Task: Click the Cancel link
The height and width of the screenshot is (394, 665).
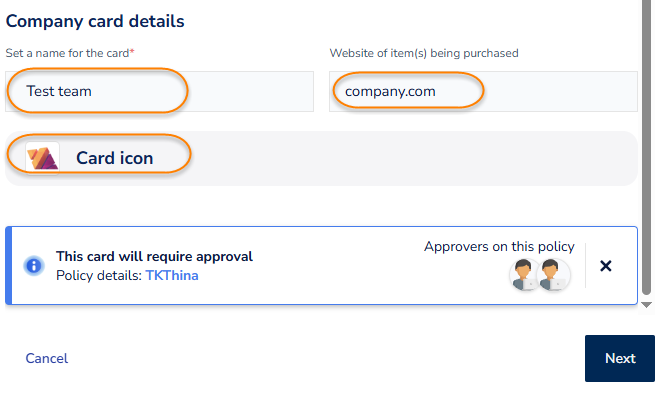Action: tap(47, 358)
